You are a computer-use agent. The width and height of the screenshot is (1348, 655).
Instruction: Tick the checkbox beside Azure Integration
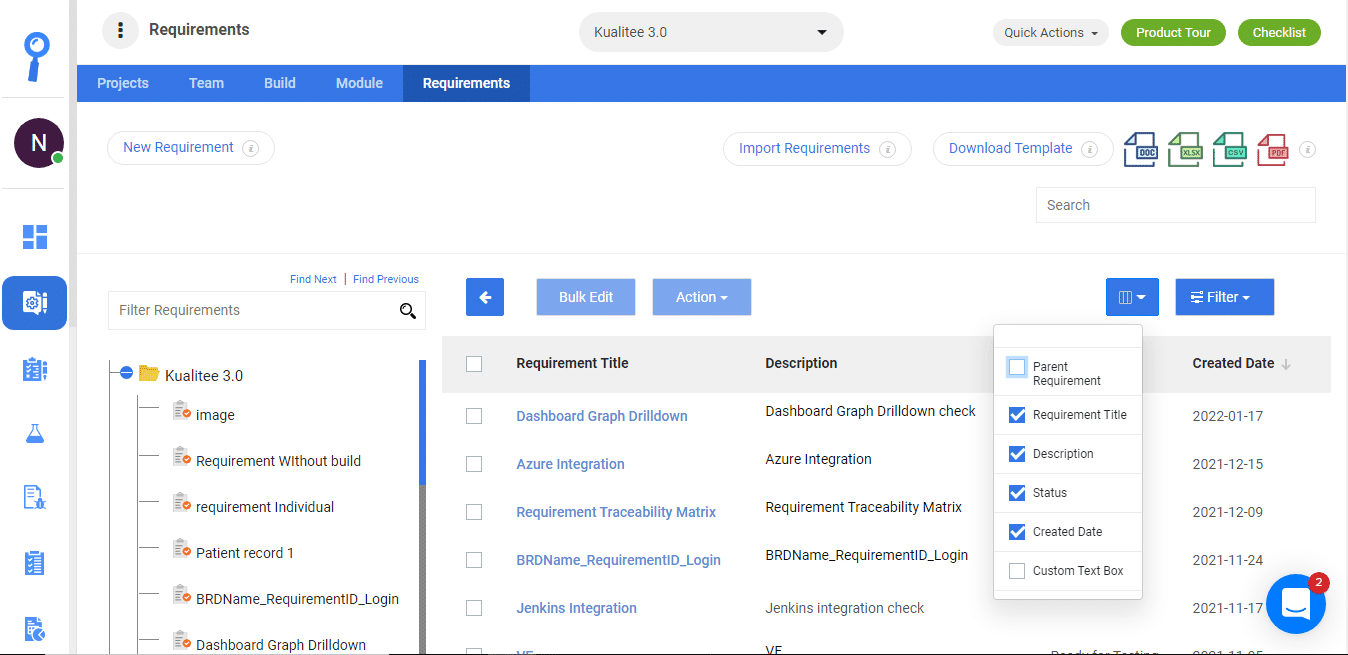474,463
